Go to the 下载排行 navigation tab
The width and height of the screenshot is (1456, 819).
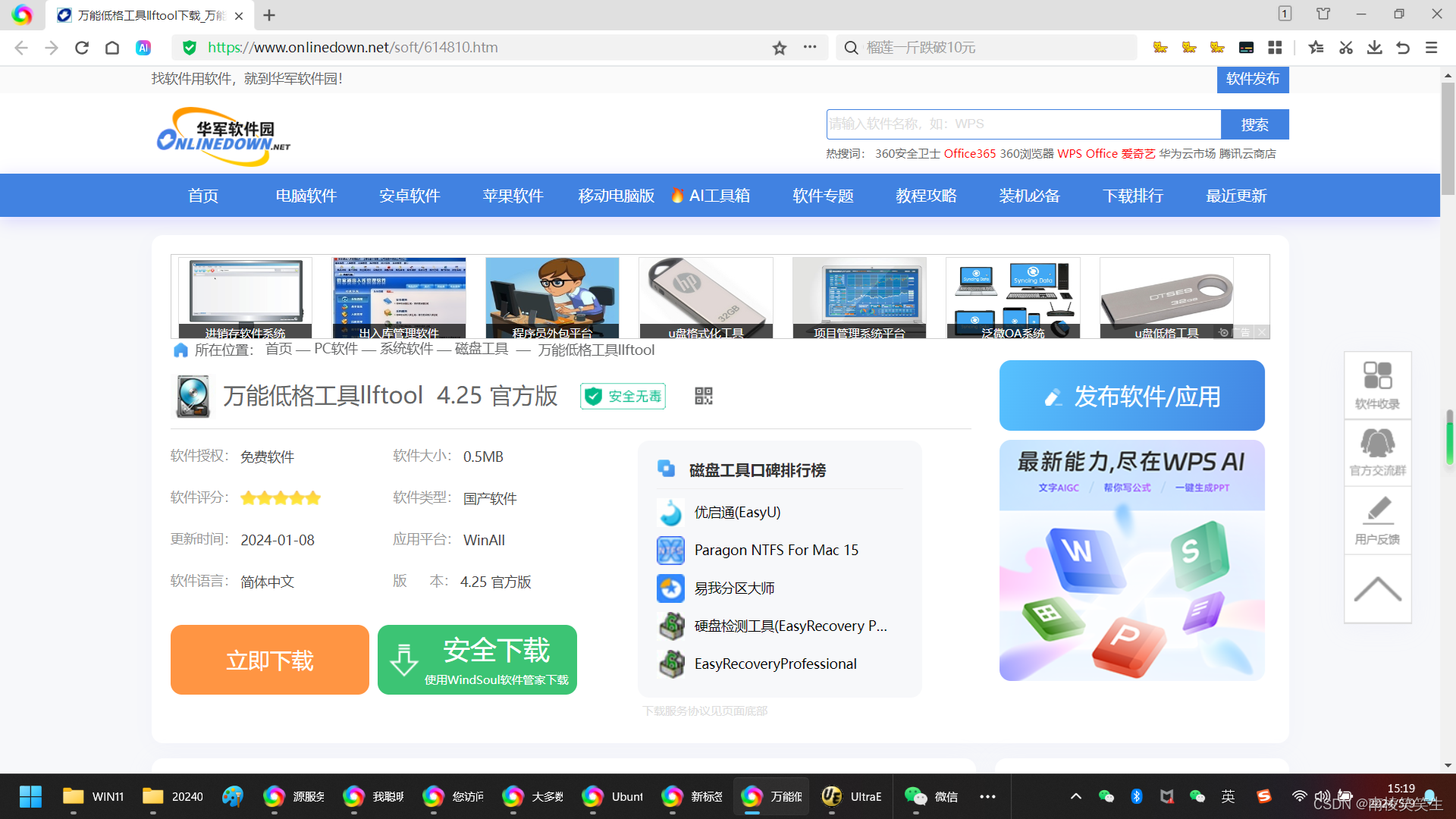click(1133, 196)
